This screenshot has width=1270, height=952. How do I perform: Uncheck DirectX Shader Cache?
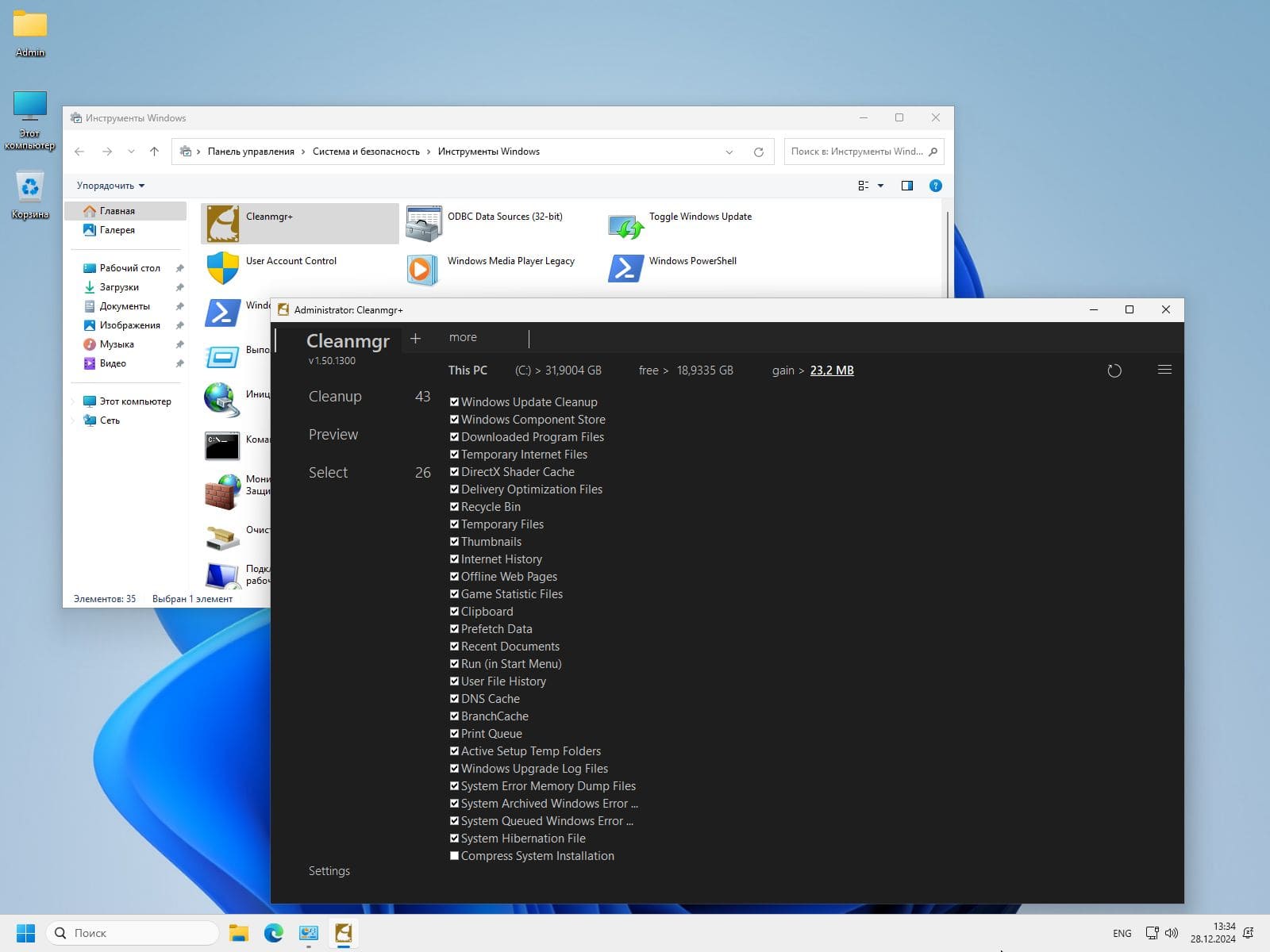pos(454,472)
